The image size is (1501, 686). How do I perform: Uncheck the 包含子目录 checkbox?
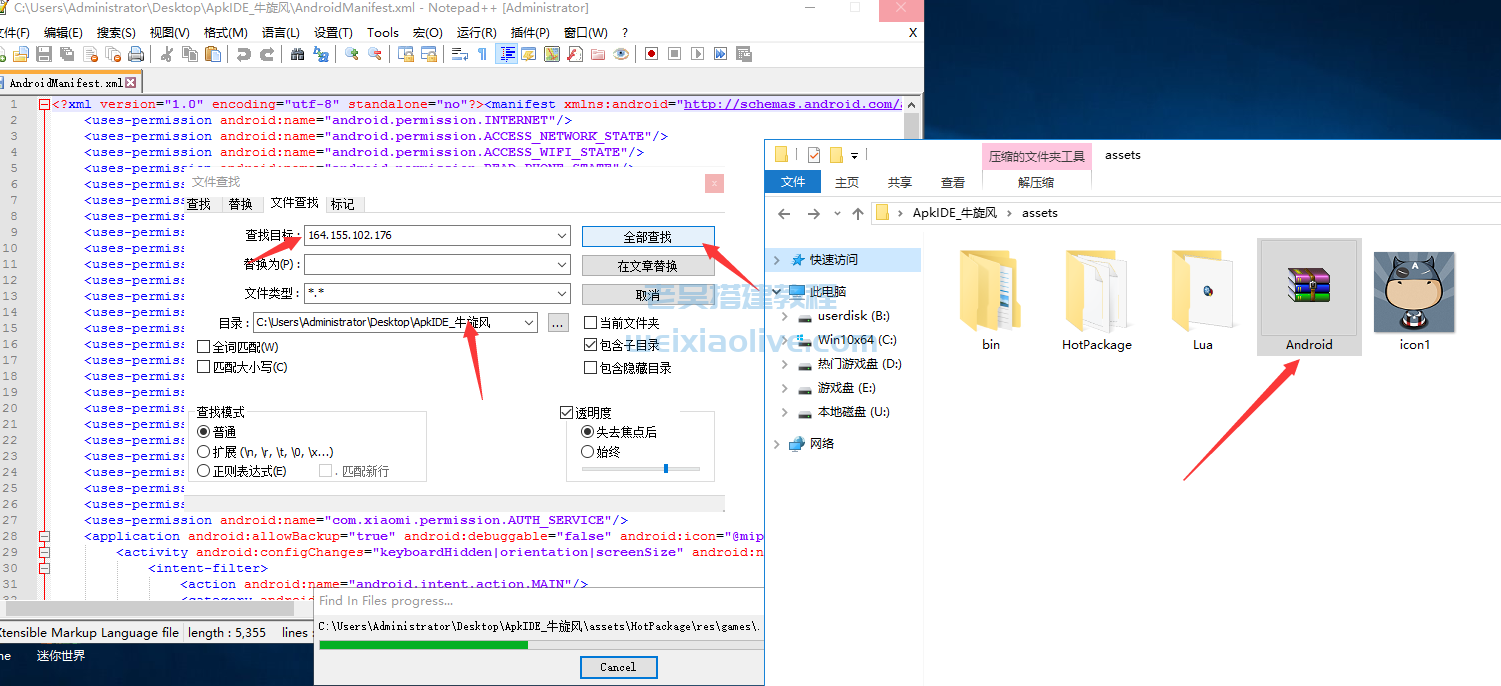[x=591, y=343]
